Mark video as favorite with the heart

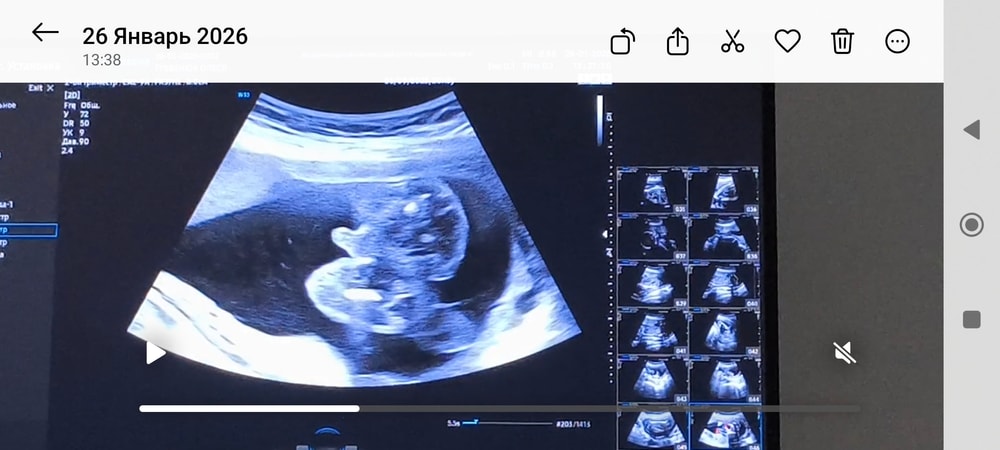coord(788,41)
